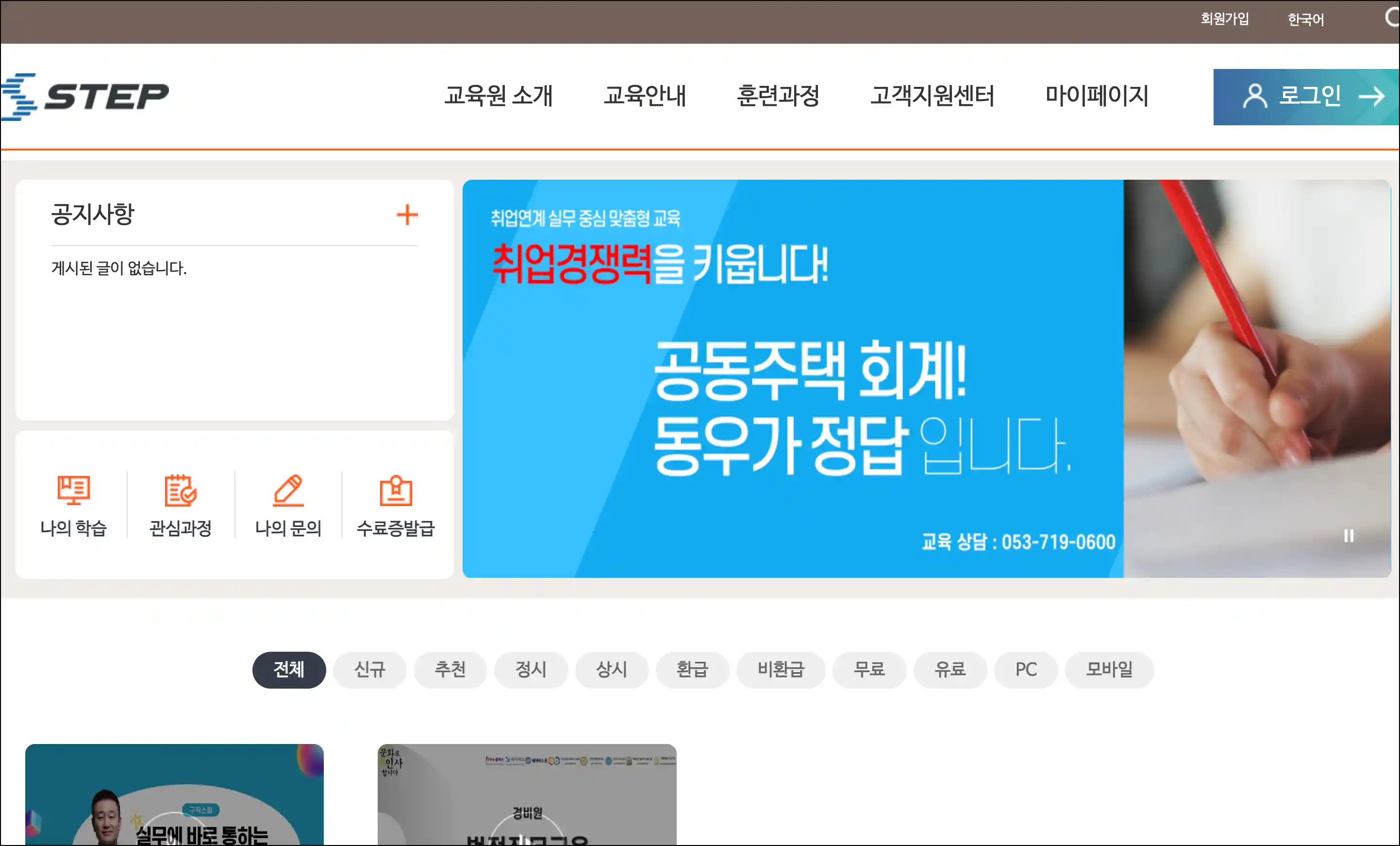1400x846 pixels.
Task: Select the 추천 filter tab
Action: pos(450,670)
